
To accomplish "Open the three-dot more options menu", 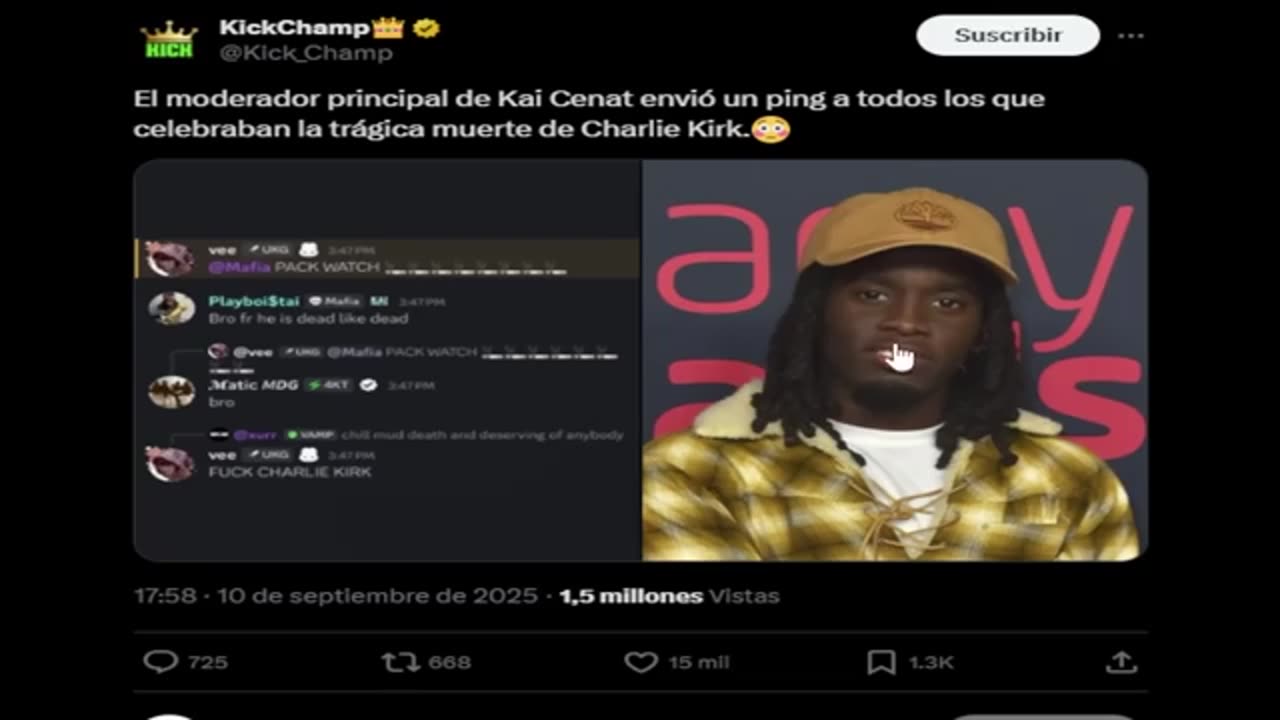I will point(1130,36).
